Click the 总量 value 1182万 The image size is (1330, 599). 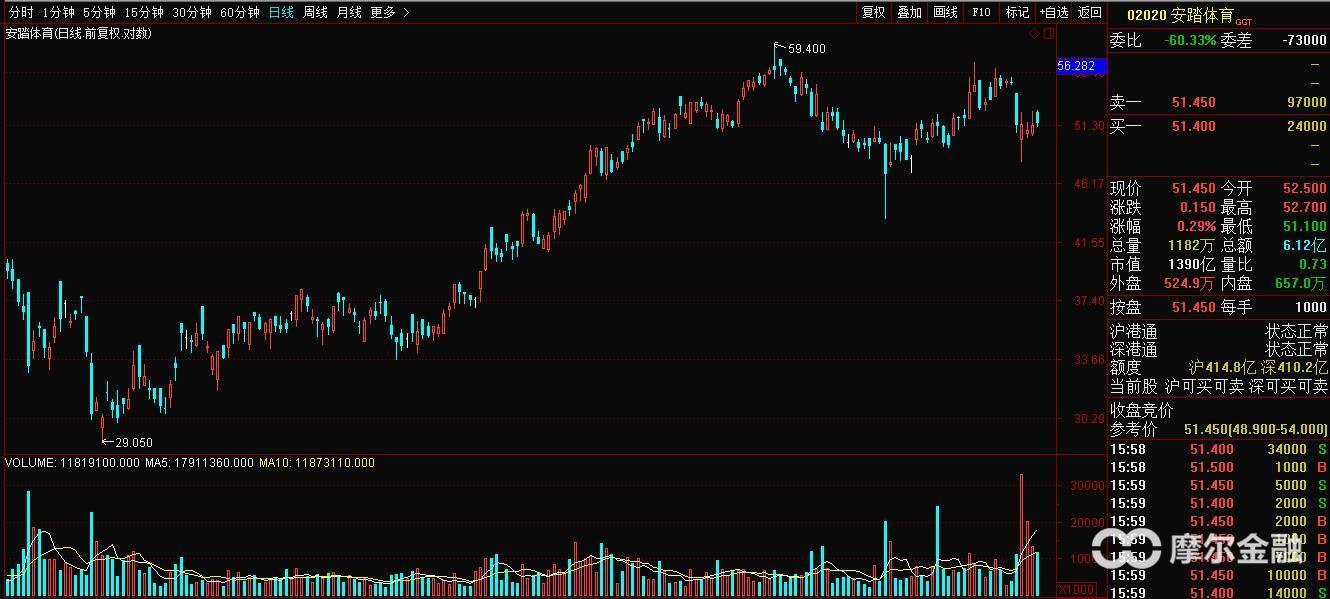click(1192, 245)
